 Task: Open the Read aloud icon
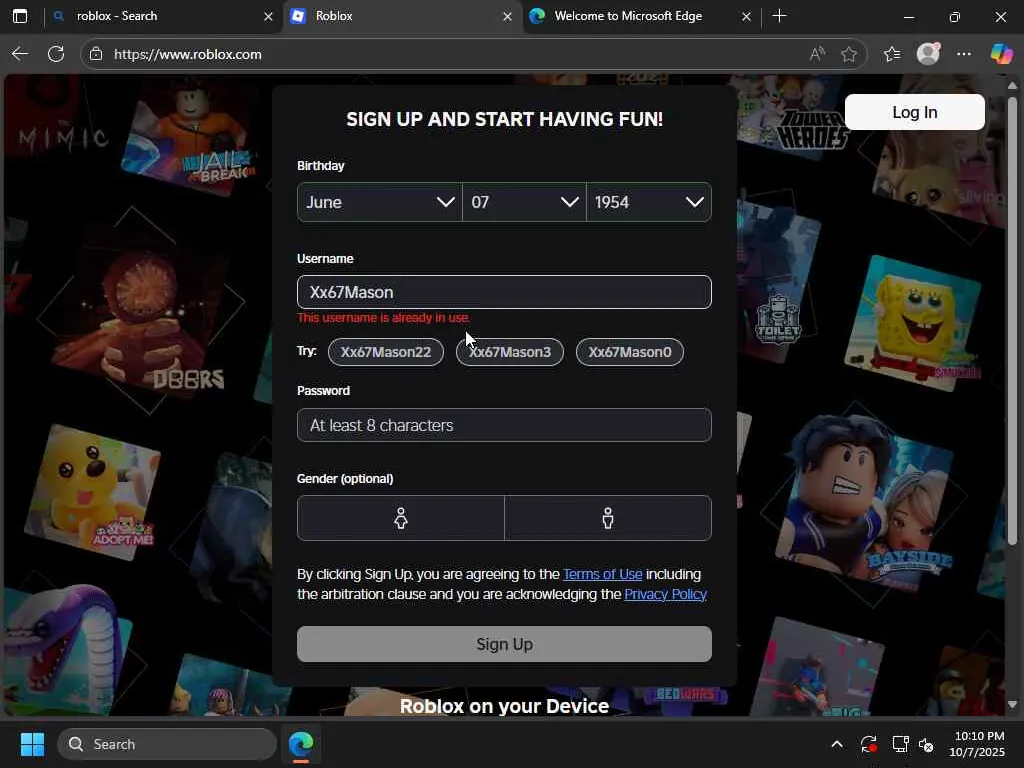(817, 54)
